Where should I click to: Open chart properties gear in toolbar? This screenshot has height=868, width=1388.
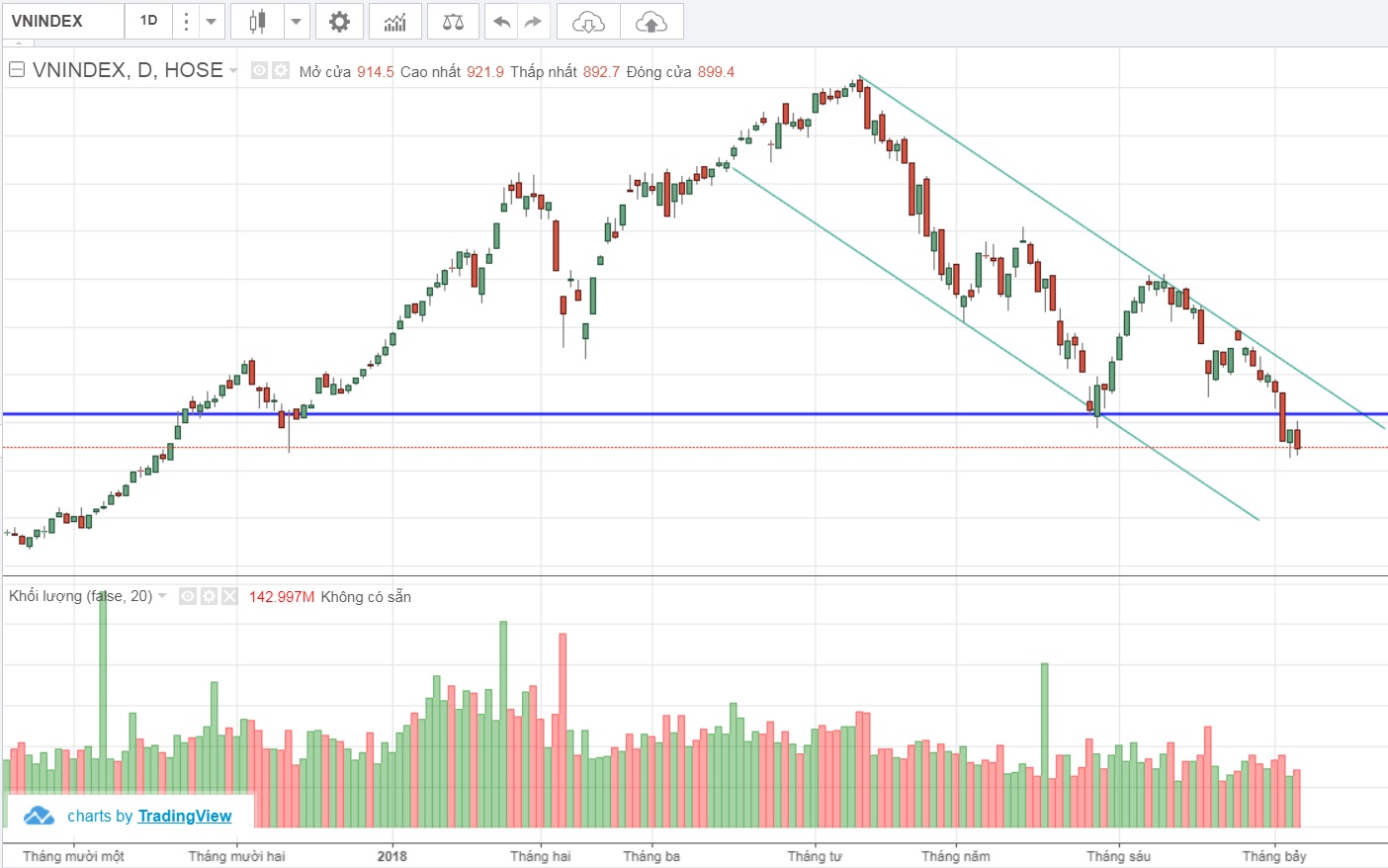pos(339,21)
